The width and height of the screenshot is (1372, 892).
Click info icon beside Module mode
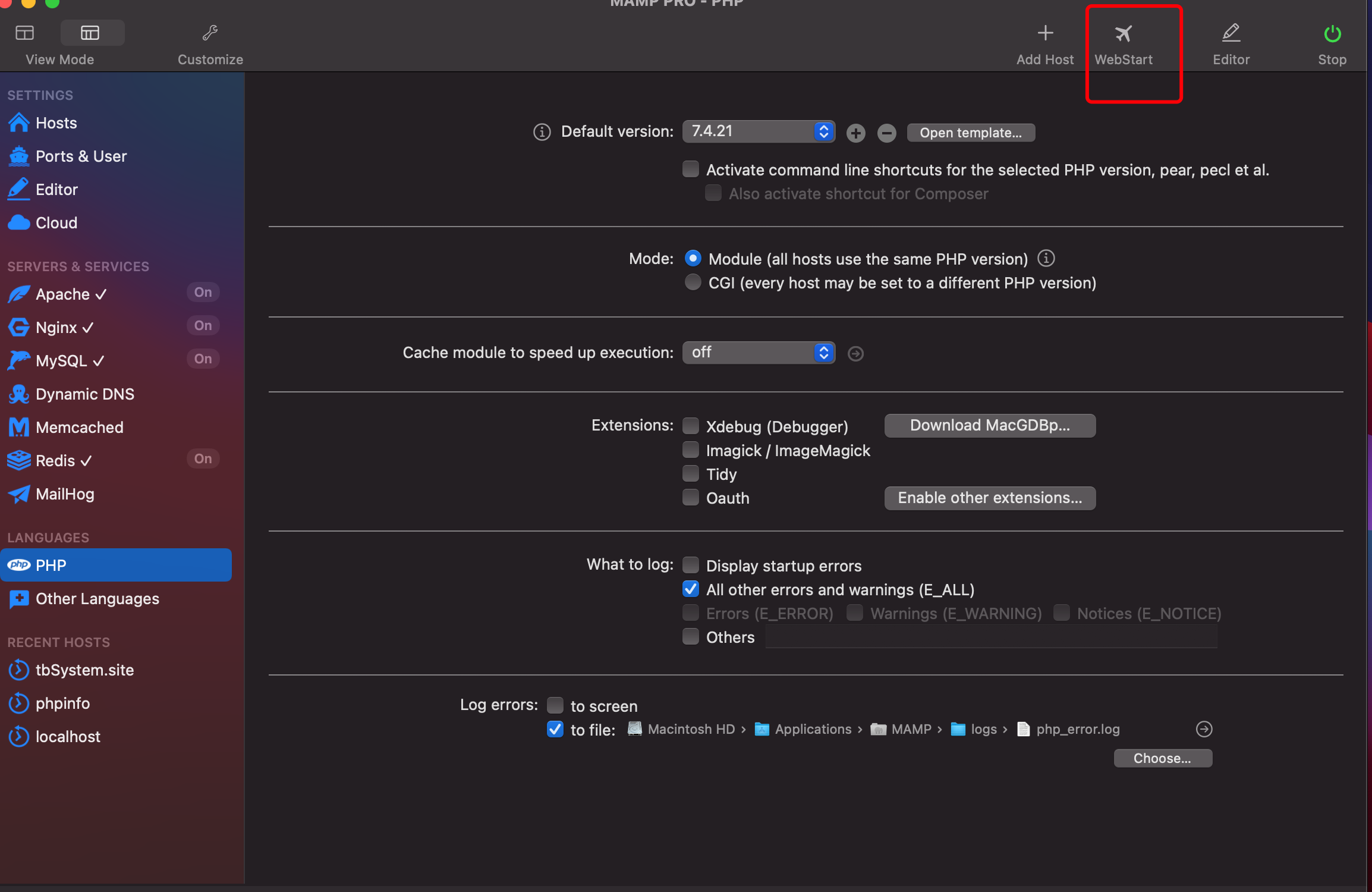(x=1046, y=259)
